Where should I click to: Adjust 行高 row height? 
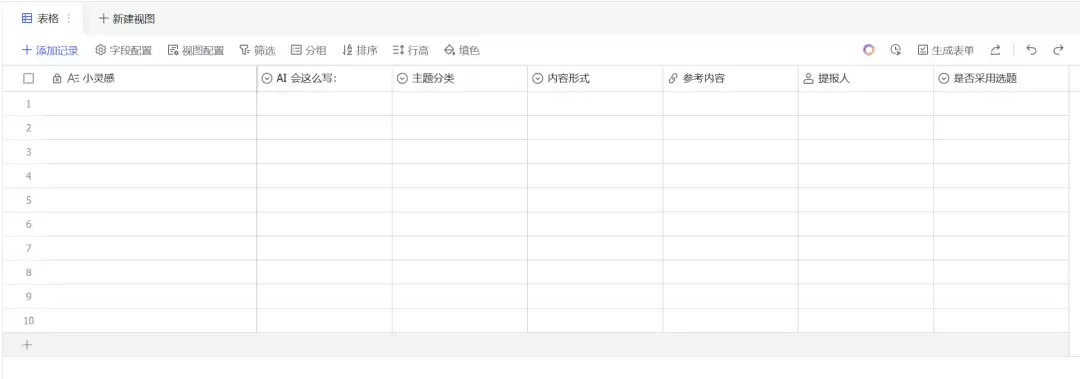point(411,50)
